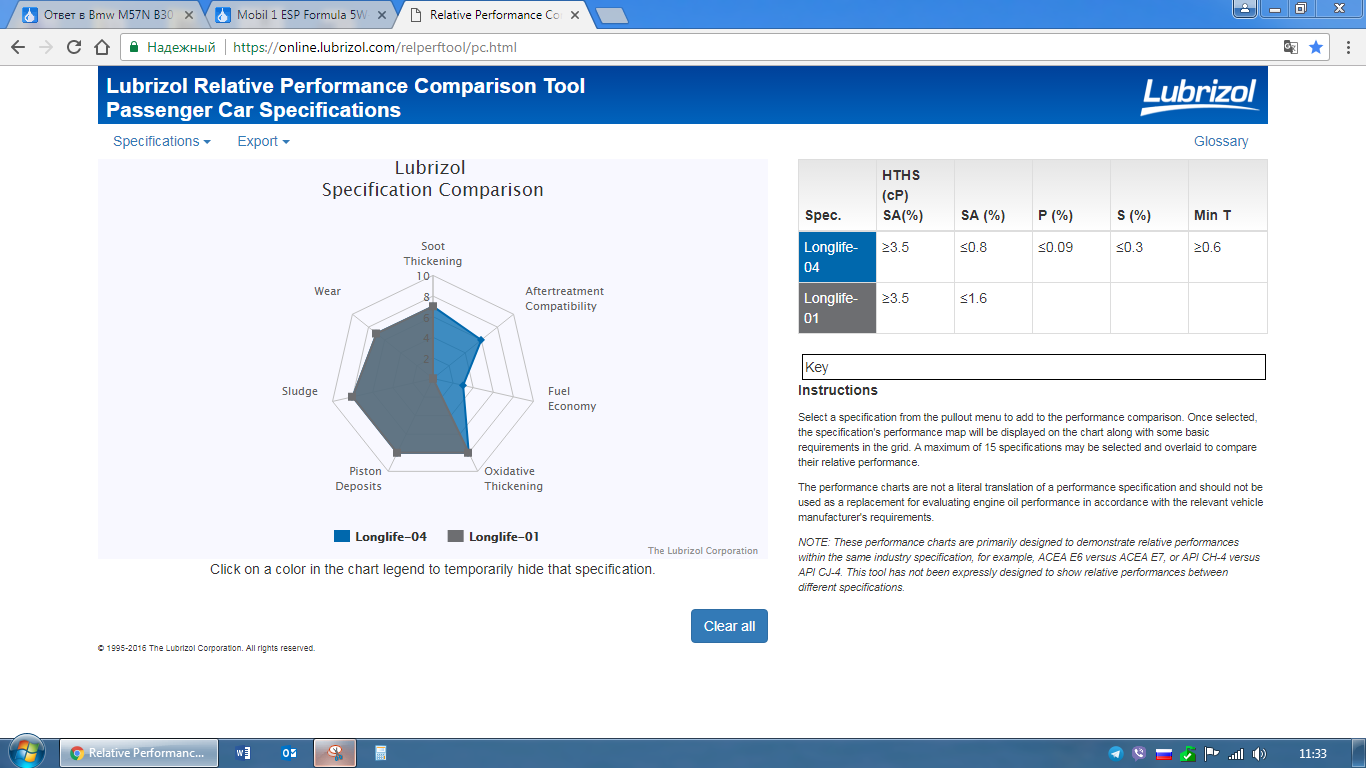
Task: Click the Chrome Relative Performance taskbar button
Action: coord(139,753)
